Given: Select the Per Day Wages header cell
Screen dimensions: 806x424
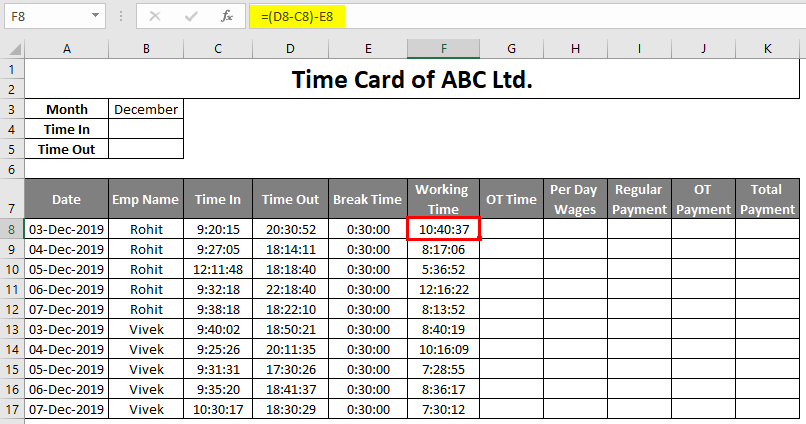Looking at the screenshot, I should [575, 199].
